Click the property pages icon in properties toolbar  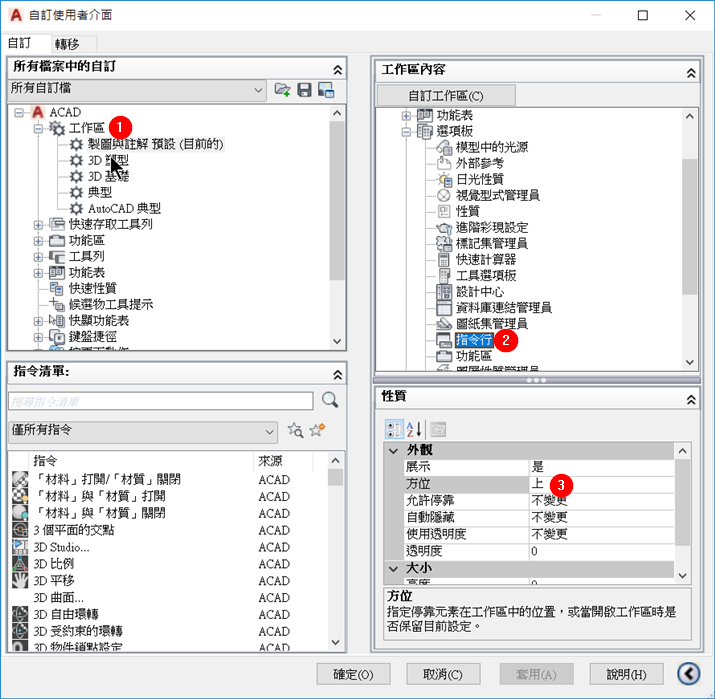(x=438, y=429)
